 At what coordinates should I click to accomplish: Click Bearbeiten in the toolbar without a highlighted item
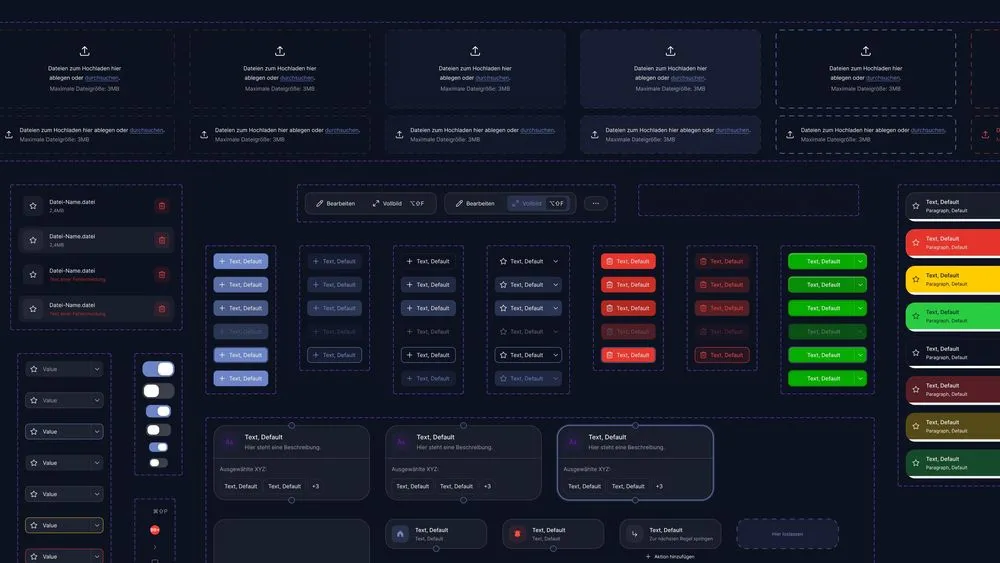pos(335,203)
